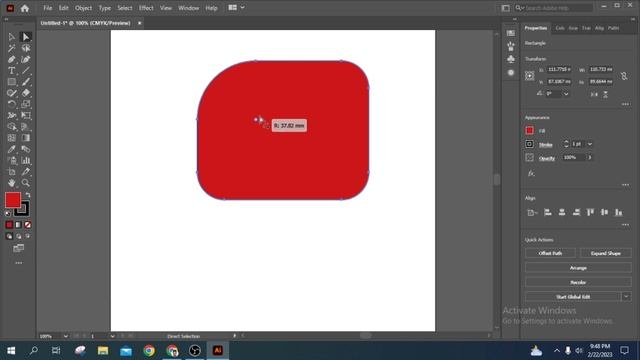The height and width of the screenshot is (360, 640).
Task: Pick the Width tool
Action: 11,116
